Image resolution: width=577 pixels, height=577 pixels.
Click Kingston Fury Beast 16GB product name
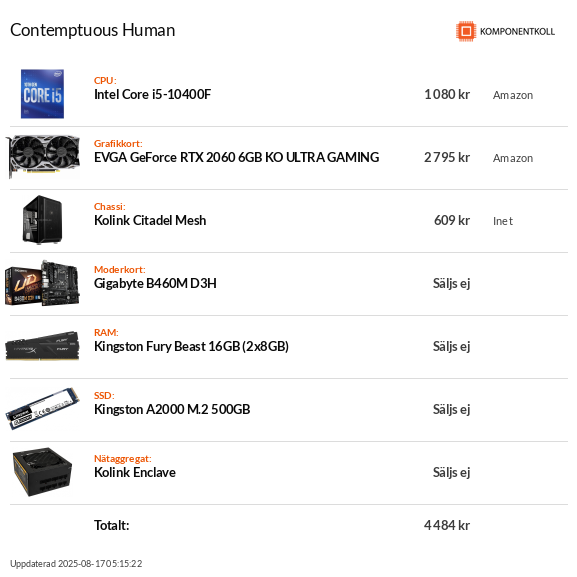pos(191,346)
